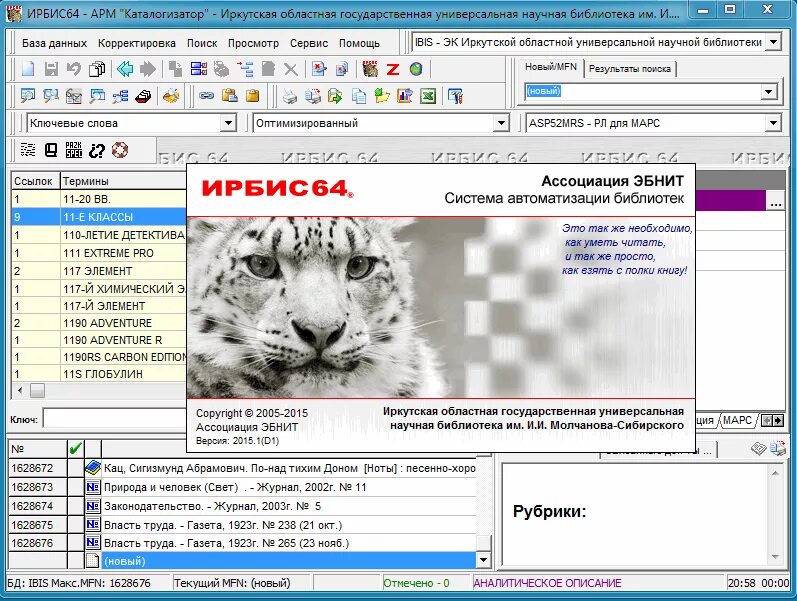Click the globe web resources icon
This screenshot has width=797, height=601.
click(x=416, y=69)
